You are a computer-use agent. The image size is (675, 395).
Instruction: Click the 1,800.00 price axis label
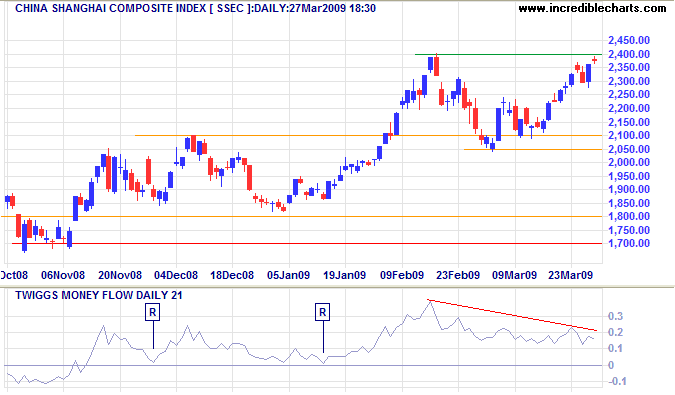[629, 216]
